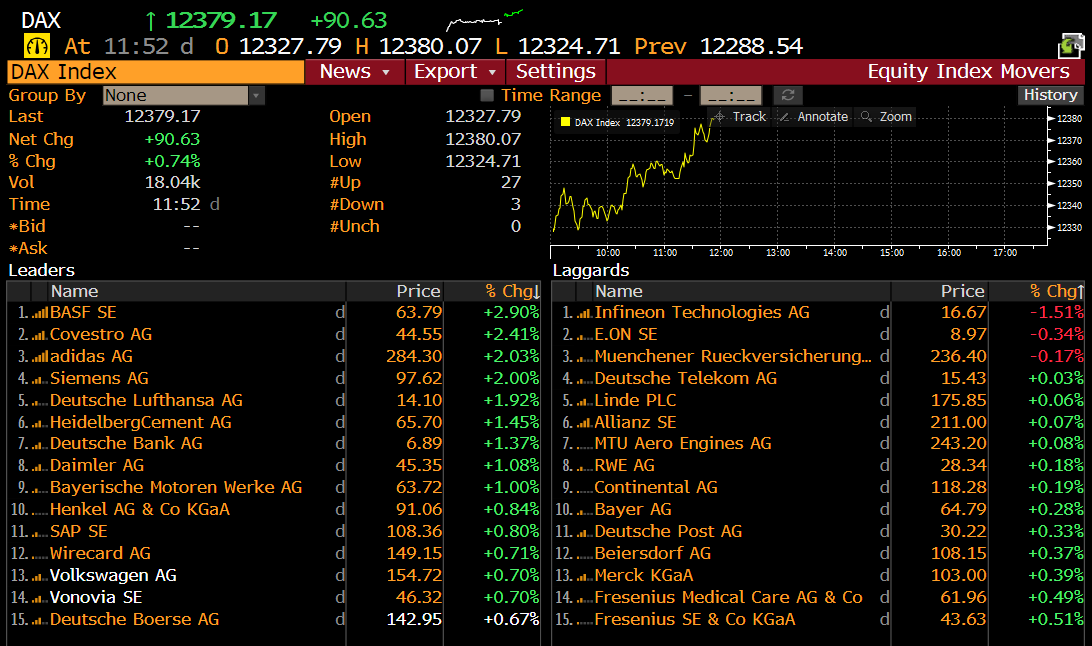Click the yellow DAX Index legend swatch

click(566, 122)
